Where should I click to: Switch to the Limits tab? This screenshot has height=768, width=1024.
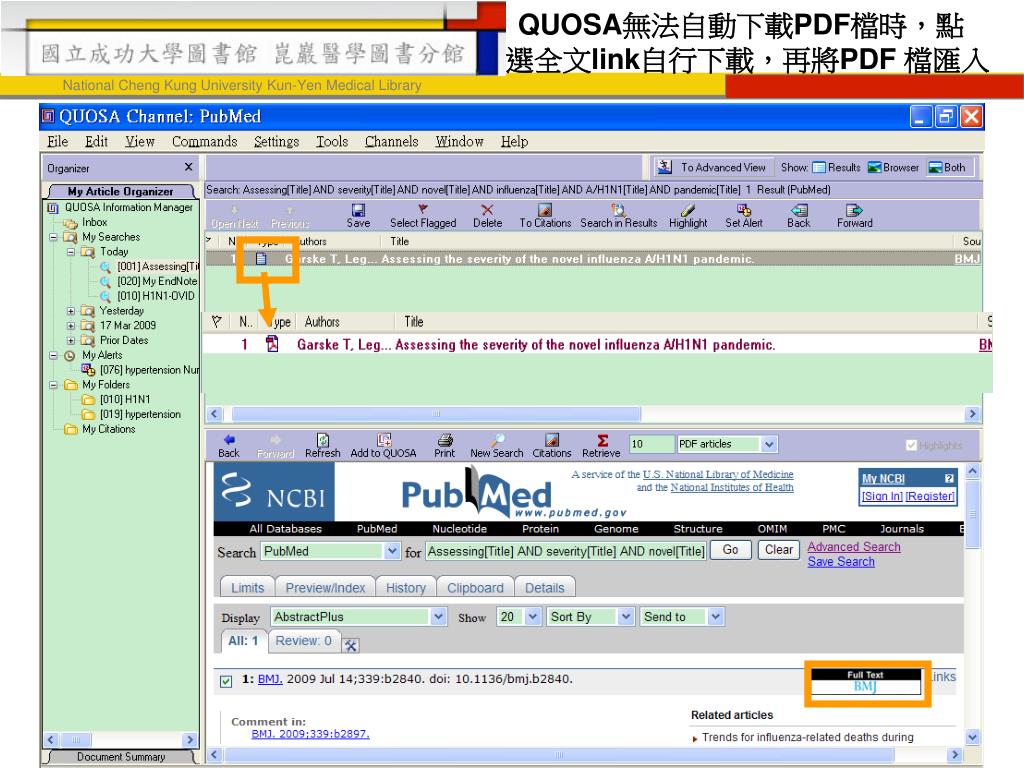[x=248, y=588]
